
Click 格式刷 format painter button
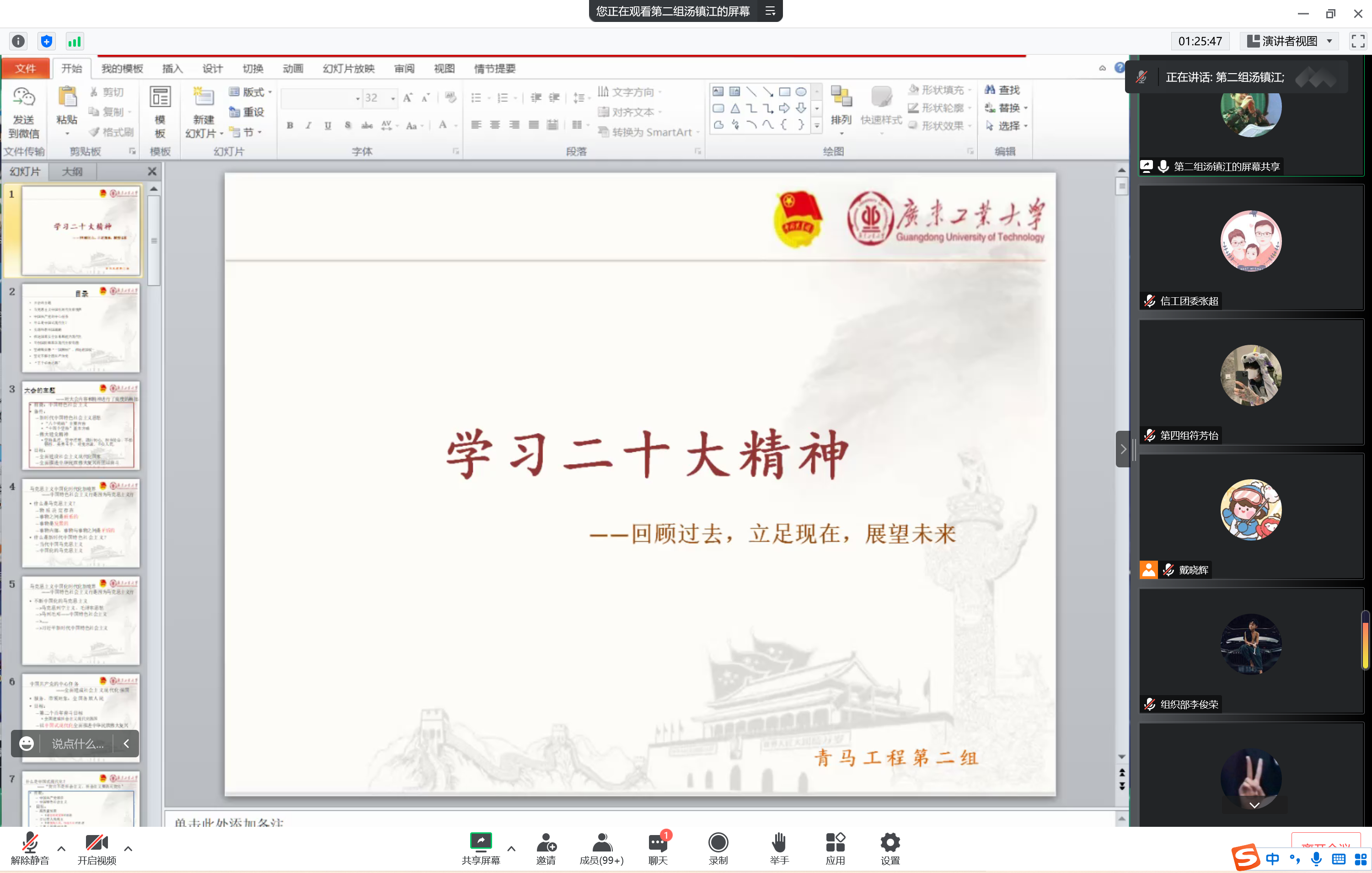(112, 132)
